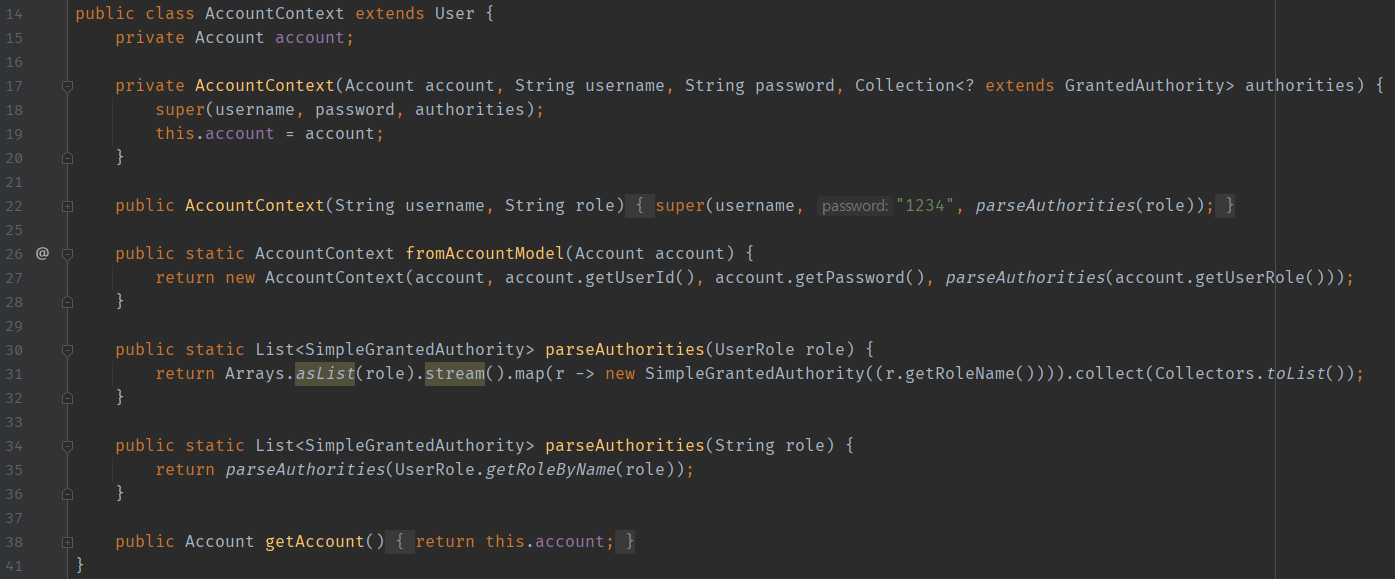
Task: Click the 'return new' keywords on line 27
Action: click(x=205, y=277)
